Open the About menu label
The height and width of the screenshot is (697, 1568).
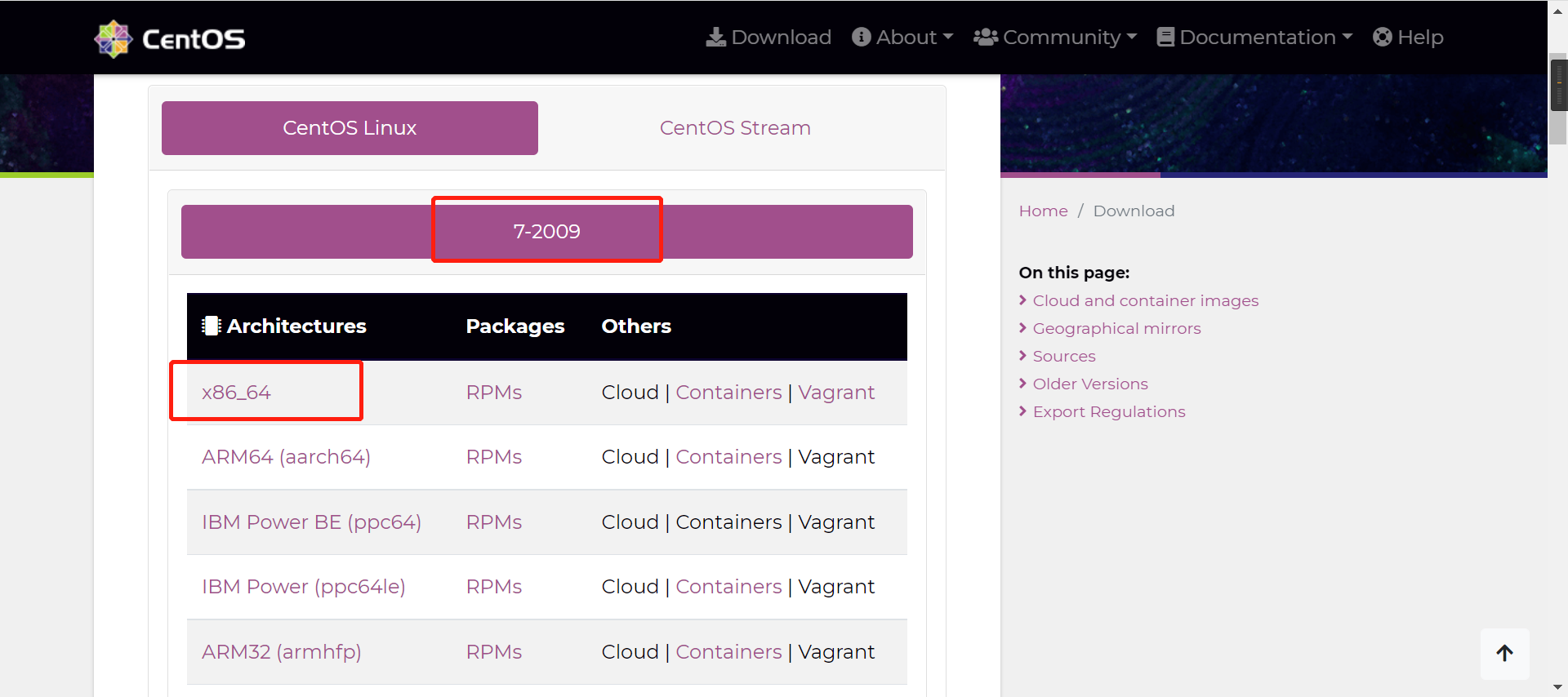click(906, 38)
